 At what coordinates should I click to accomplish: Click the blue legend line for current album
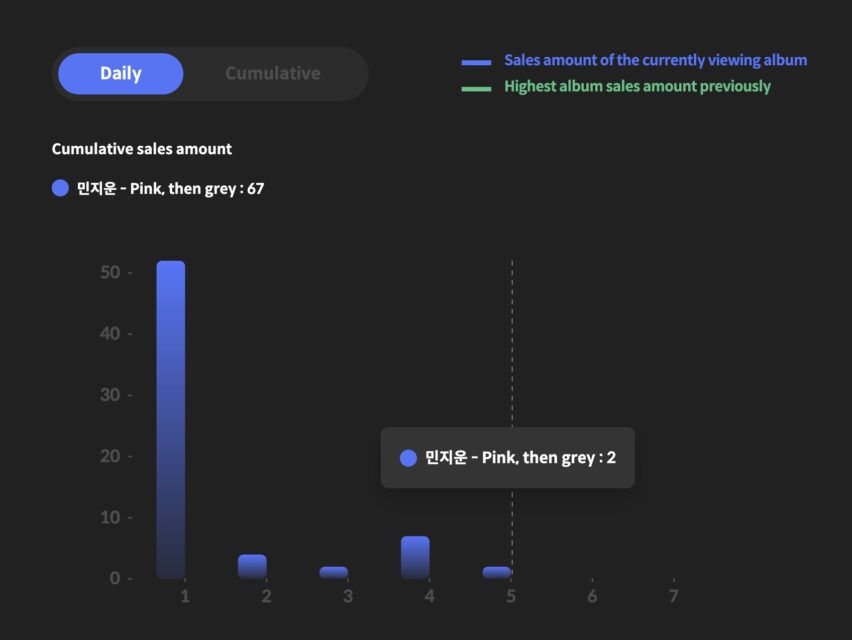[x=476, y=62]
